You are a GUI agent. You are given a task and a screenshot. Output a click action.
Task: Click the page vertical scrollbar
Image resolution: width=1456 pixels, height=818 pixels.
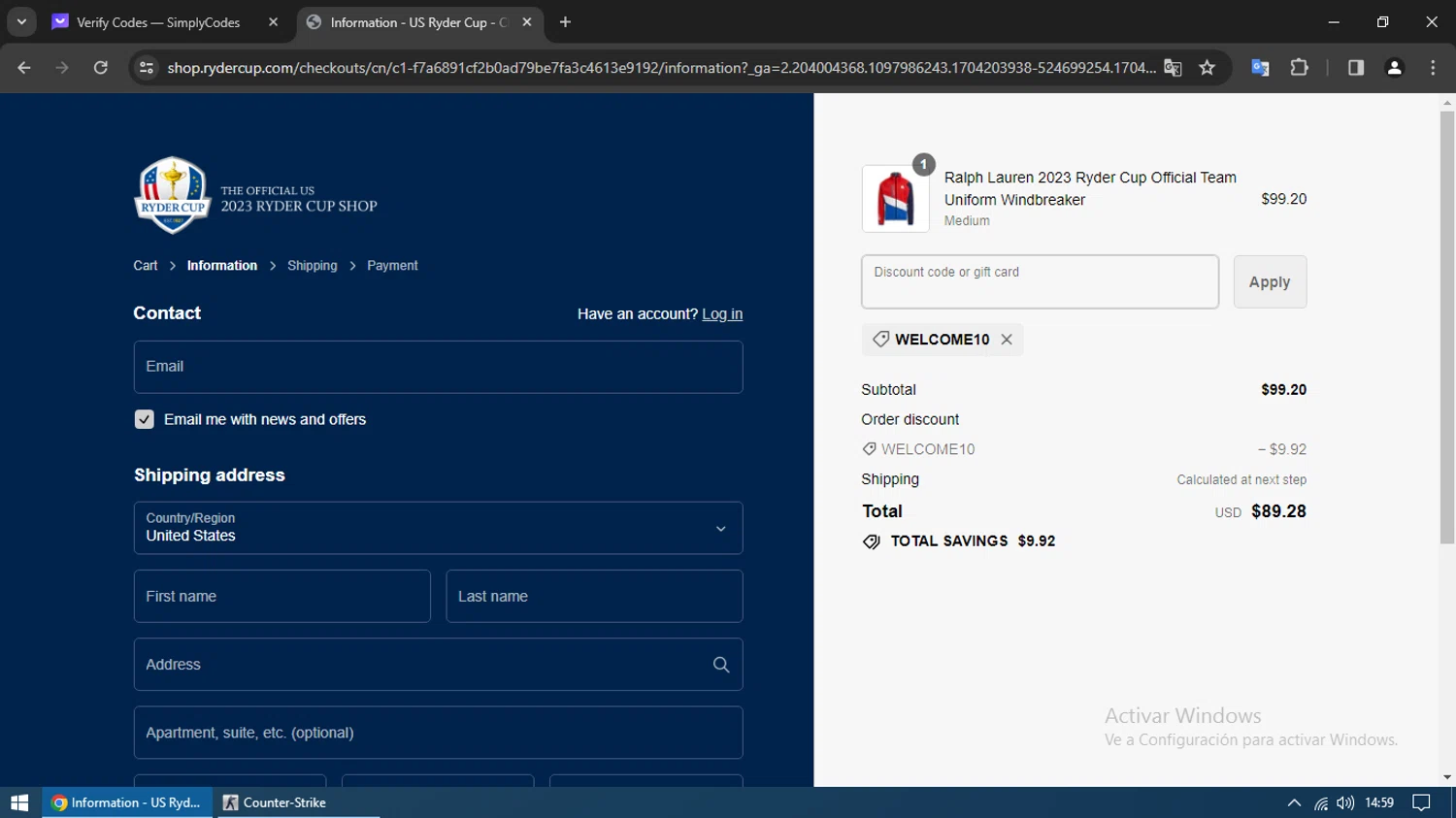point(1447,327)
